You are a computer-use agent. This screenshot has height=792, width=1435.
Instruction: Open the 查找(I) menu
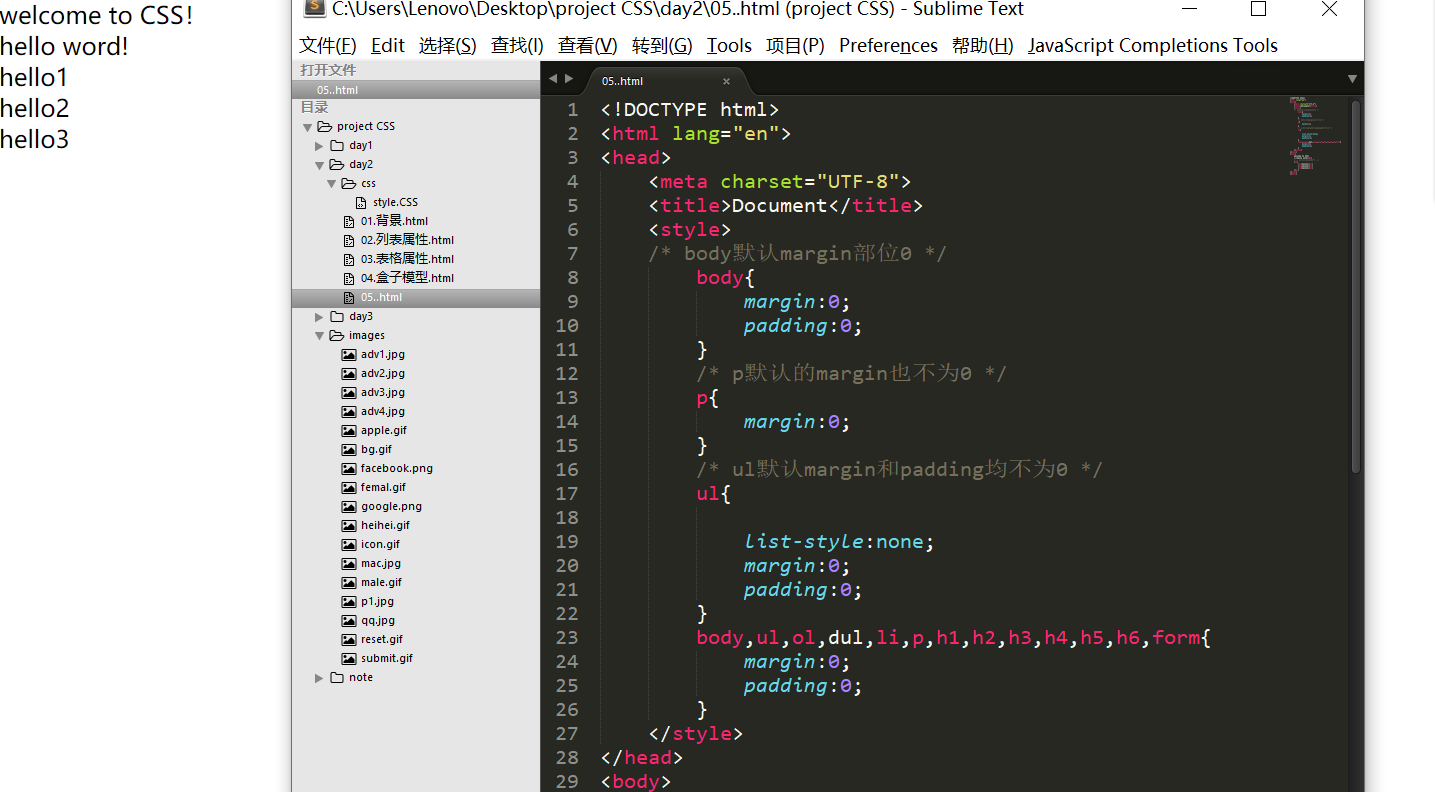point(517,46)
